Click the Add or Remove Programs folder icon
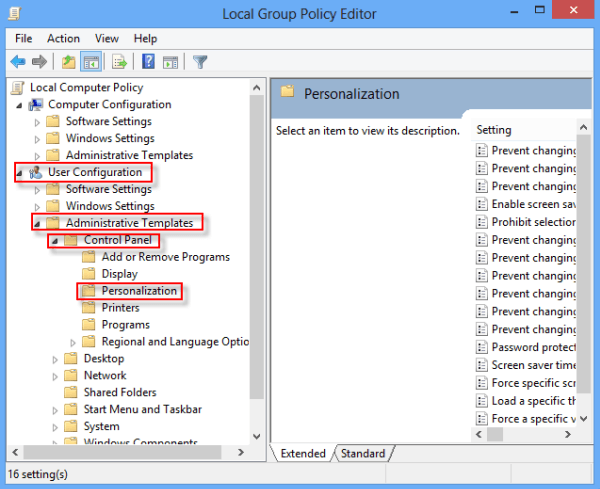The height and width of the screenshot is (489, 600). click(x=89, y=257)
